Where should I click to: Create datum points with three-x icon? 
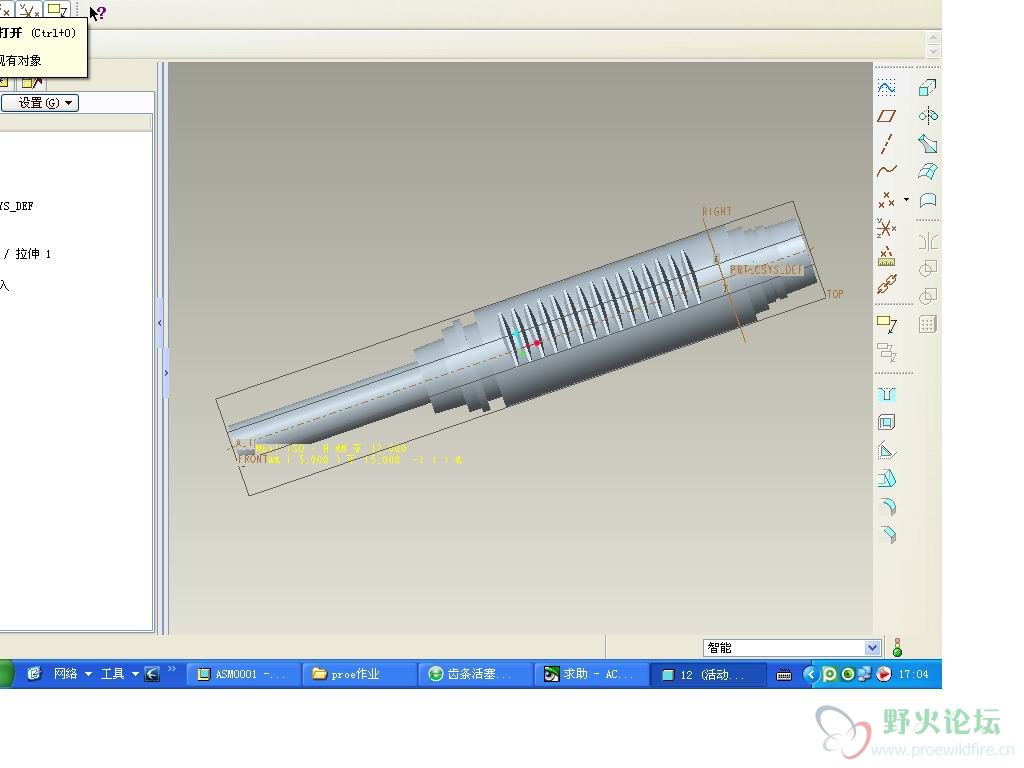tap(886, 200)
